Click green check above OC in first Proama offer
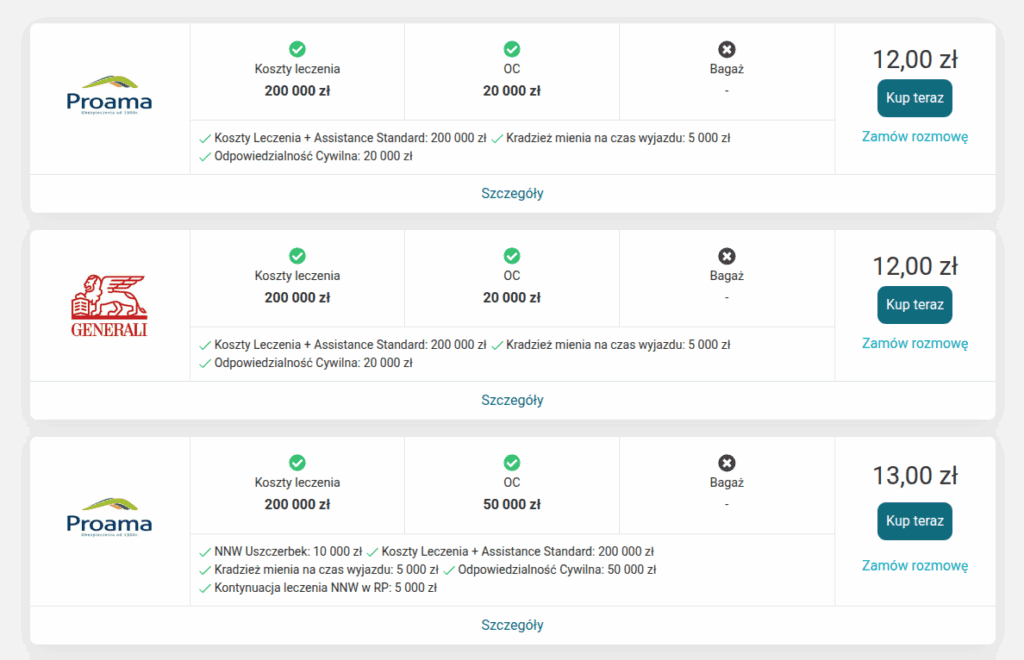The image size is (1024, 660). click(512, 49)
